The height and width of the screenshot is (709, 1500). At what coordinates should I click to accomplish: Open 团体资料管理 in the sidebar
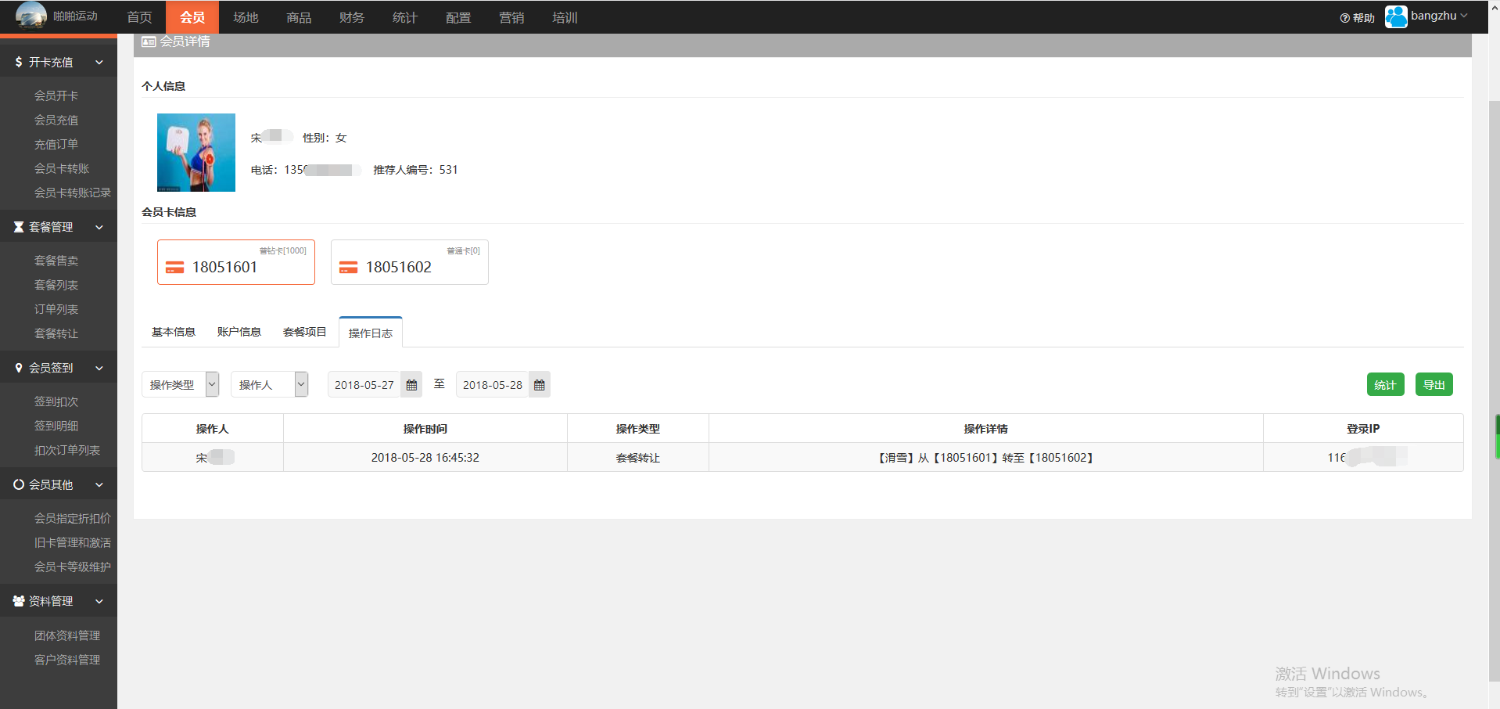(67, 636)
